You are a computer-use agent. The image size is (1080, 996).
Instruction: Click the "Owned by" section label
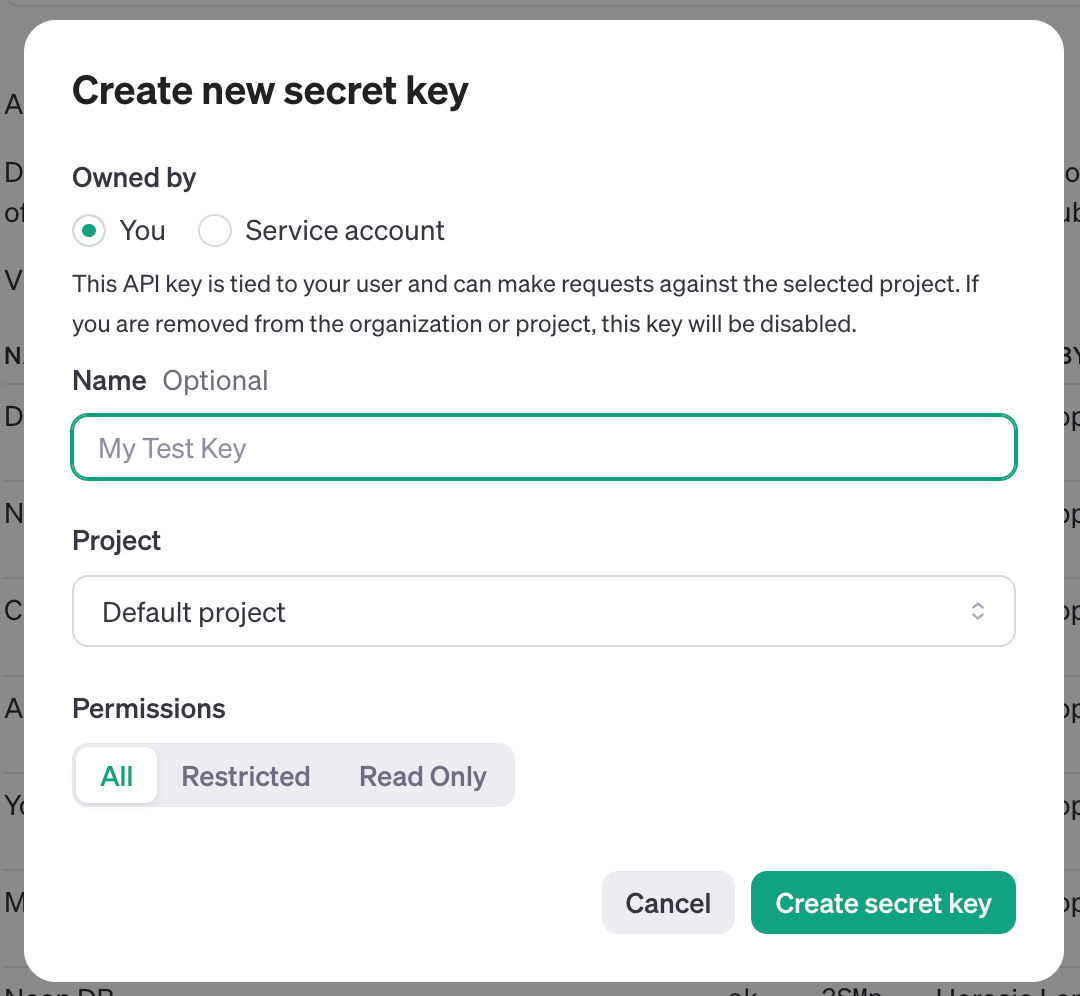click(x=134, y=177)
